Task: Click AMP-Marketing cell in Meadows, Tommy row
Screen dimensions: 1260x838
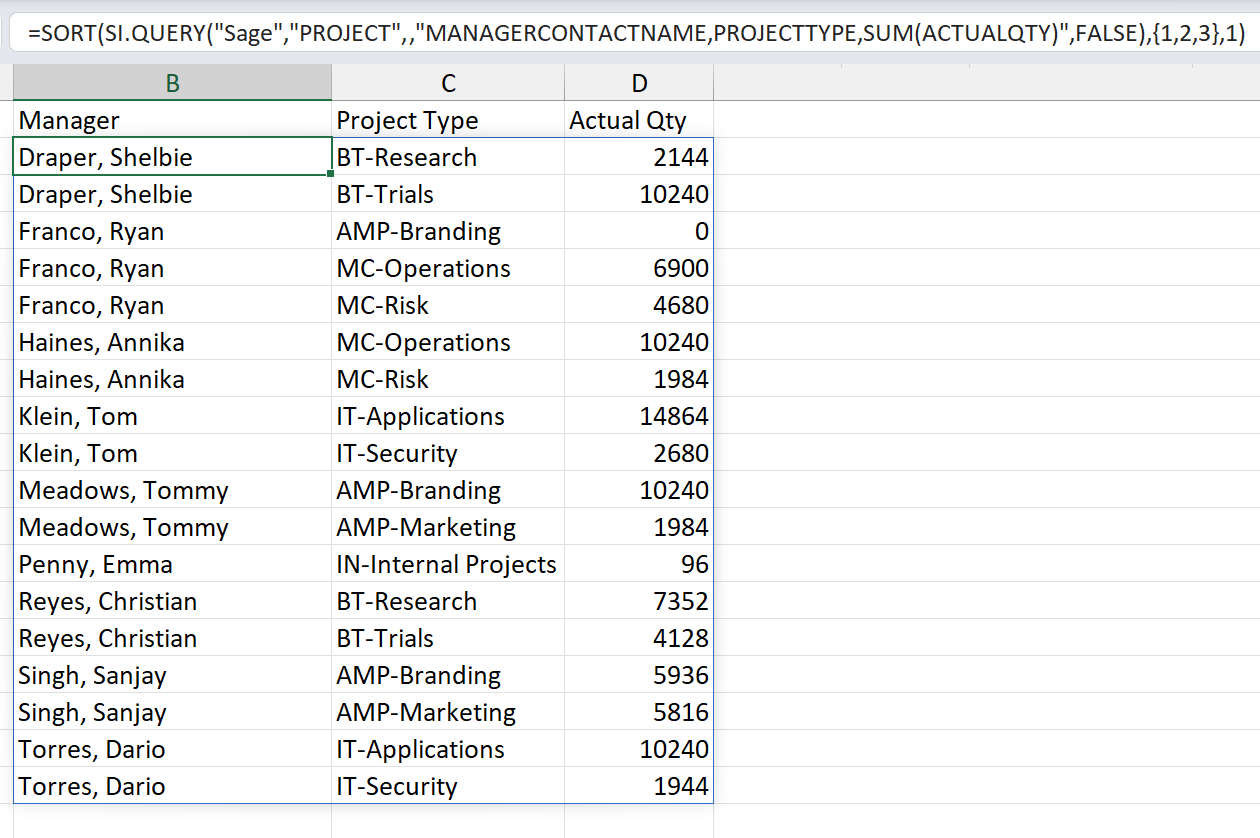Action: [448, 527]
